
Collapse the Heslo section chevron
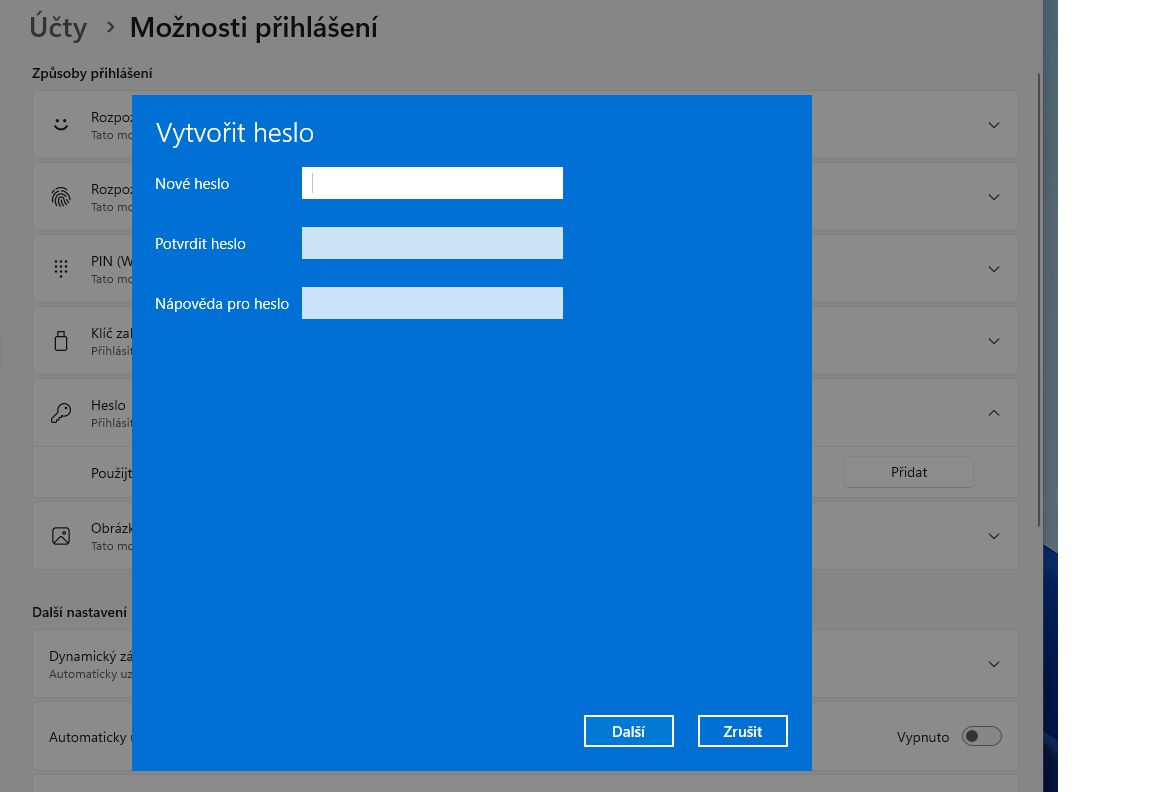(x=993, y=413)
